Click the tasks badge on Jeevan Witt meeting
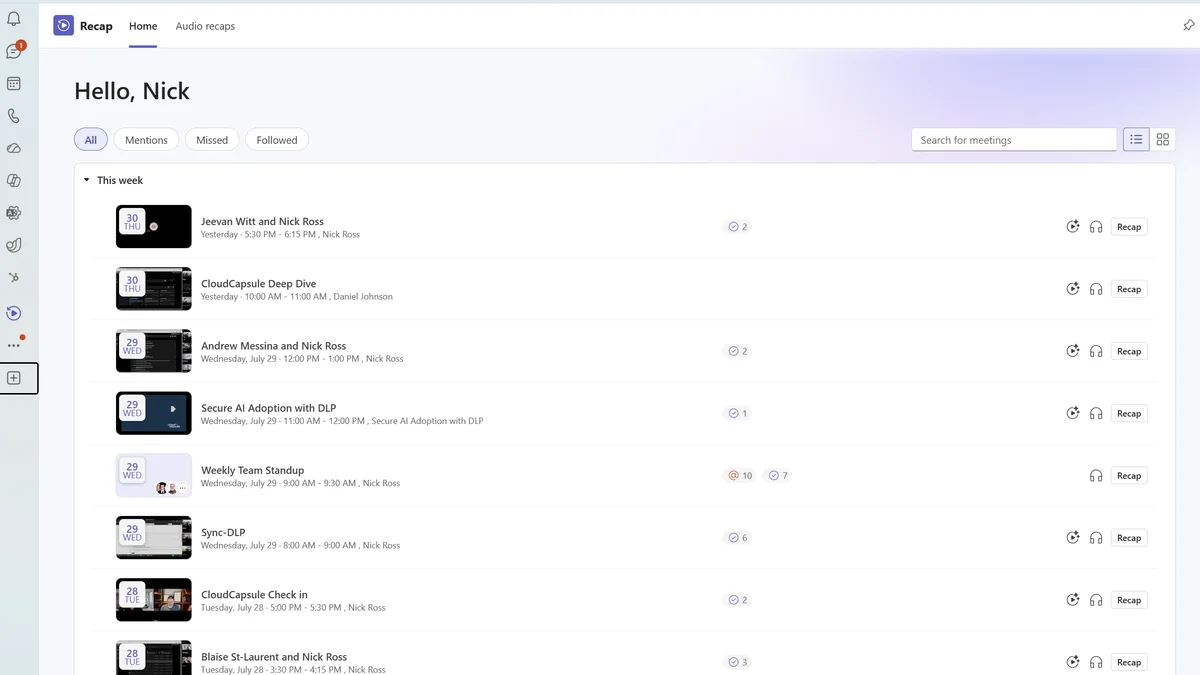This screenshot has height=675, width=1200. 738,227
